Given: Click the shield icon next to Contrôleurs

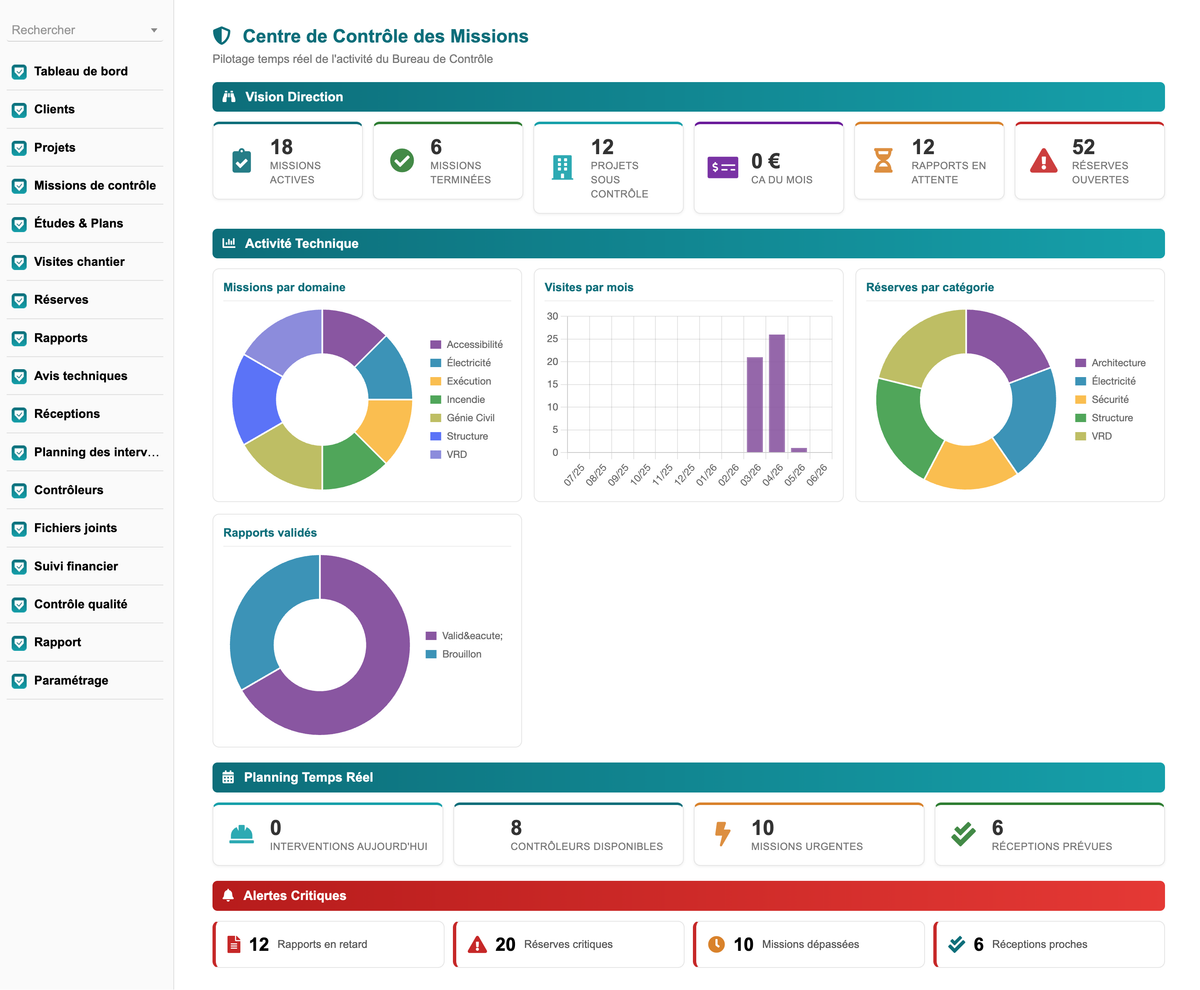Looking at the screenshot, I should click(x=18, y=490).
